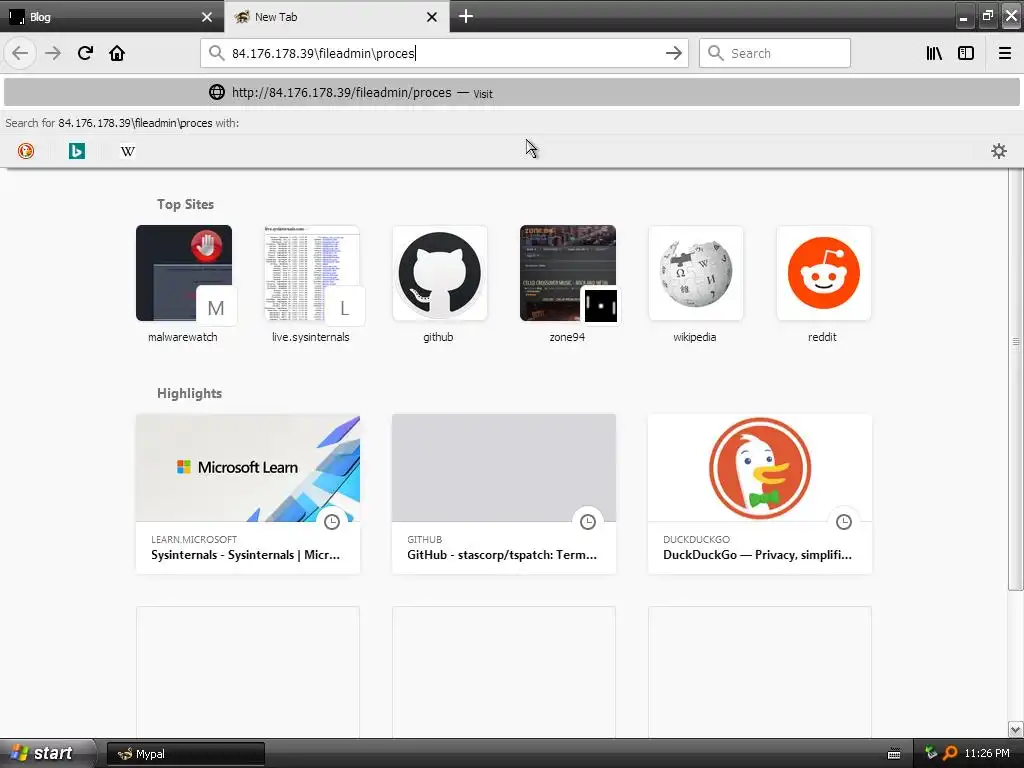This screenshot has height=768, width=1024.
Task: Switch to the Blog tab
Action: coord(111,17)
